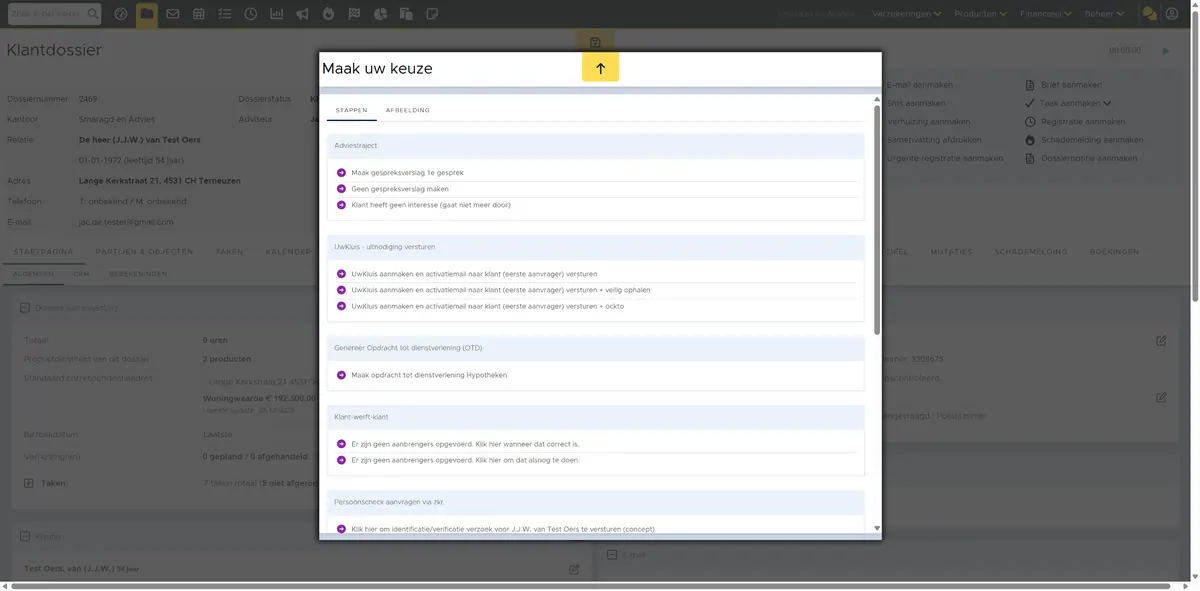The image size is (1200, 591).
Task: Open the pie chart icon in top toolbar
Action: 380,14
